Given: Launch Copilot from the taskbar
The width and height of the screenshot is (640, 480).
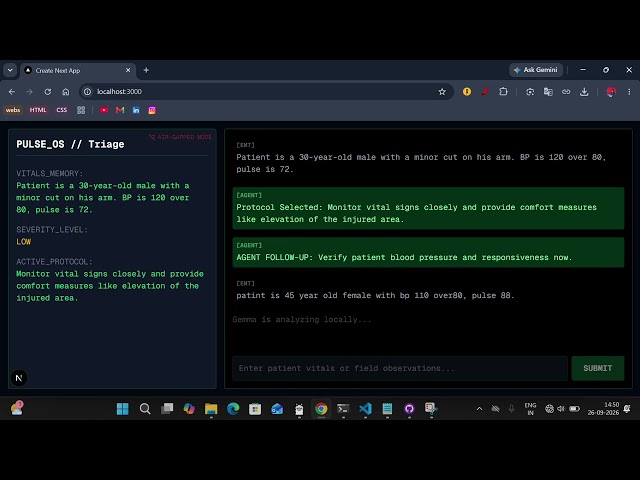Looking at the screenshot, I should 189,409.
